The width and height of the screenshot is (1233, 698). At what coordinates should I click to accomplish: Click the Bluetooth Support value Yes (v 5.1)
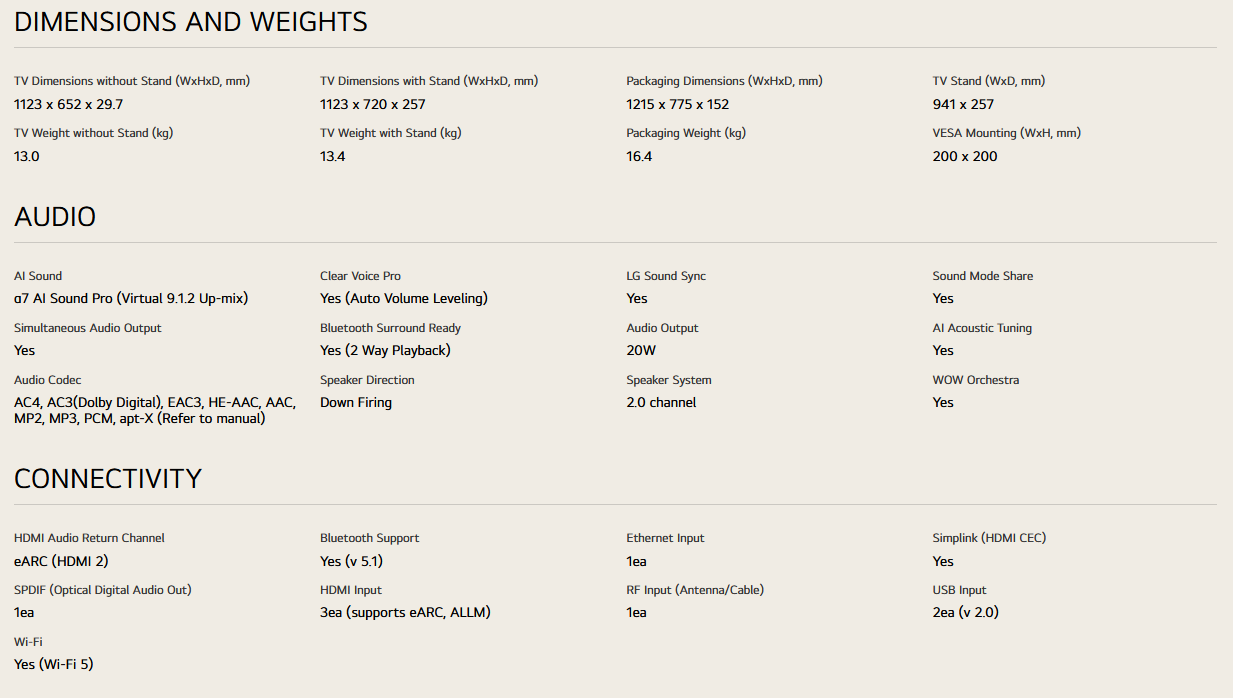pyautogui.click(x=351, y=561)
